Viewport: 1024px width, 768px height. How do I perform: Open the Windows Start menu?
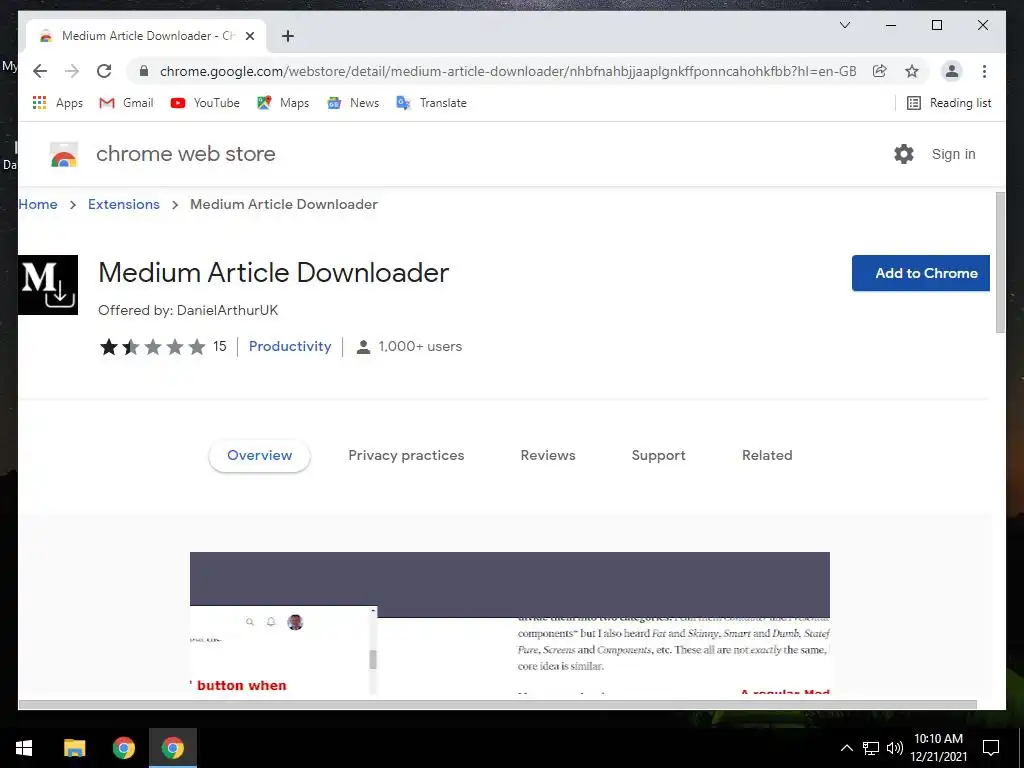(24, 748)
